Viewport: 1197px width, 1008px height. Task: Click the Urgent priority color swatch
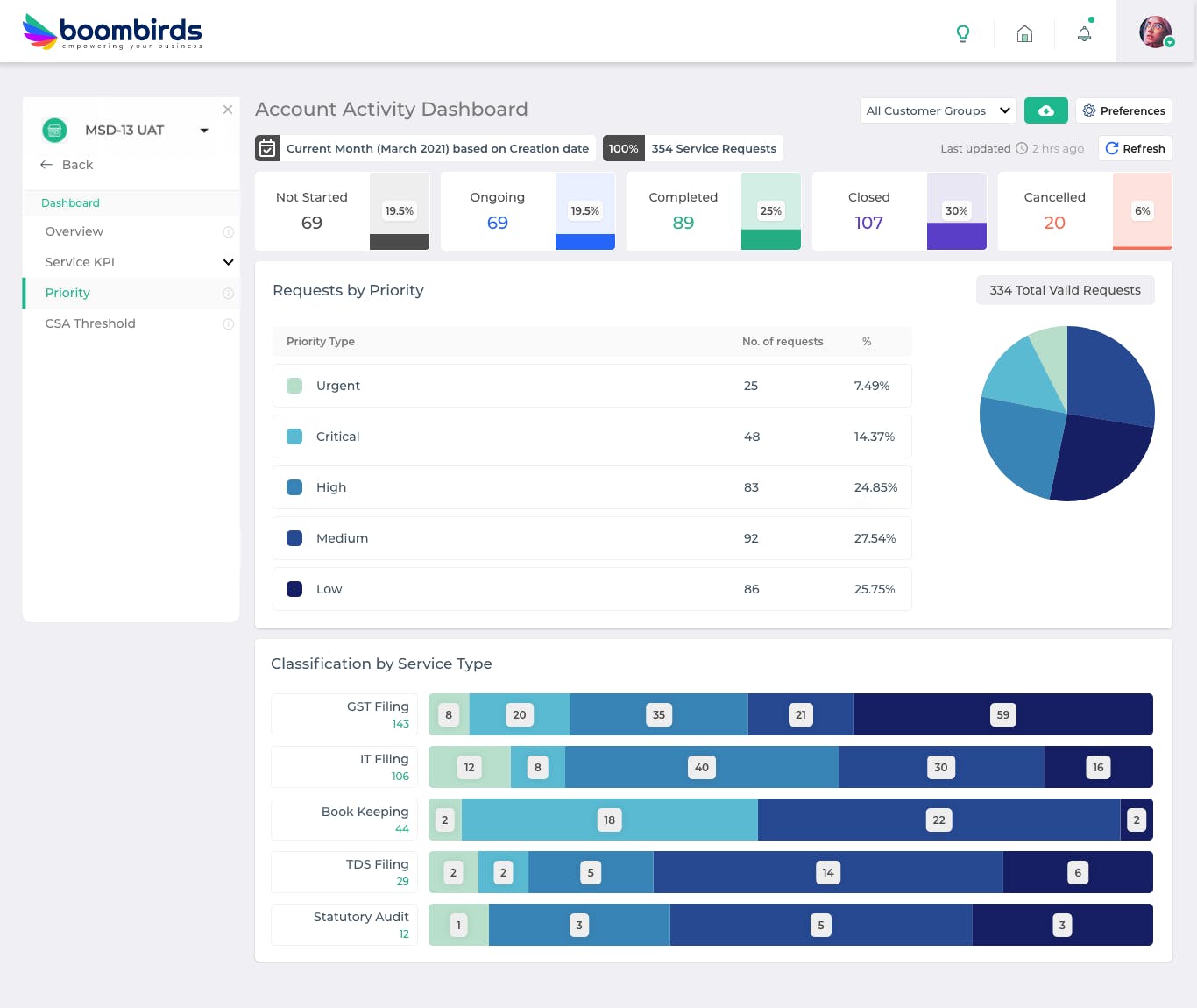(x=294, y=386)
